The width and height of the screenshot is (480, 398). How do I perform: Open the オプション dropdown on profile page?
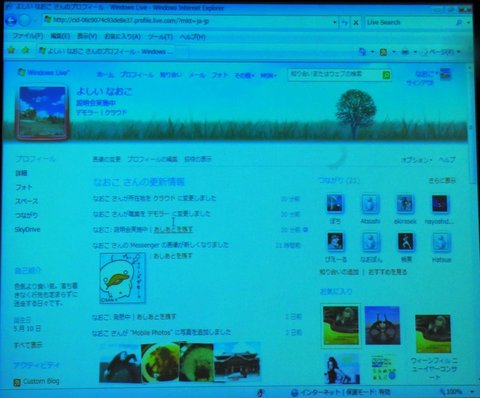click(416, 160)
